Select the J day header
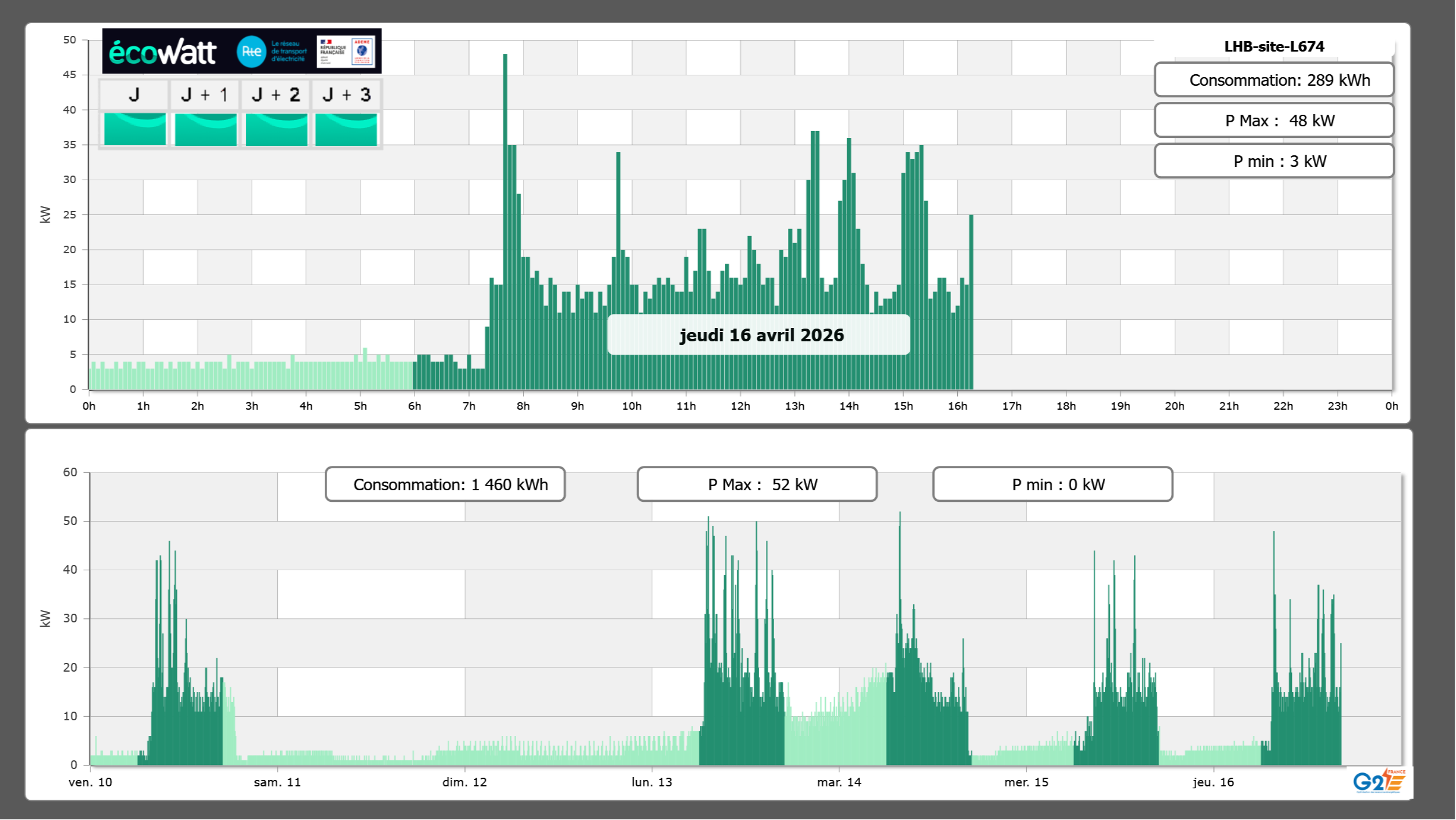This screenshot has height=820, width=1456. point(134,94)
